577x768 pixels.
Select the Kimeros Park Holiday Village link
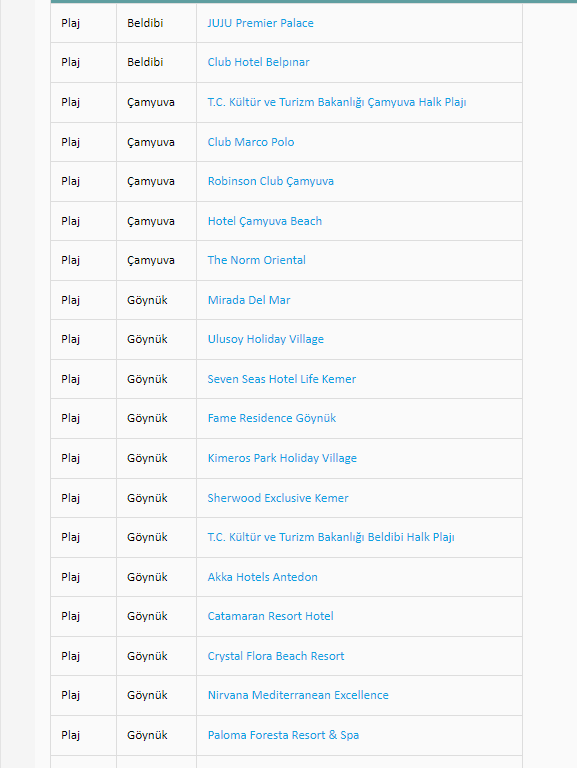pos(282,458)
